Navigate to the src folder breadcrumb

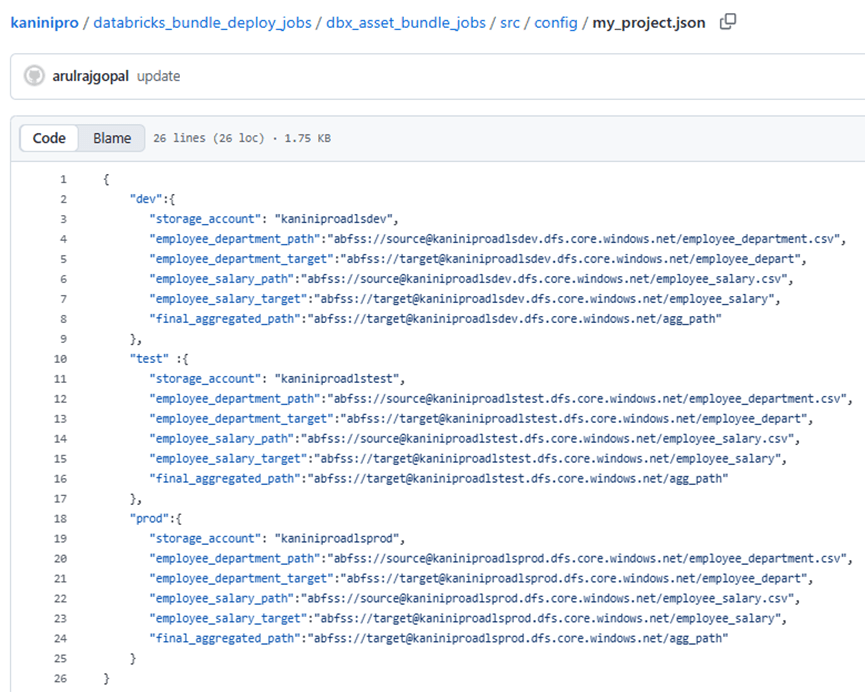coord(511,22)
